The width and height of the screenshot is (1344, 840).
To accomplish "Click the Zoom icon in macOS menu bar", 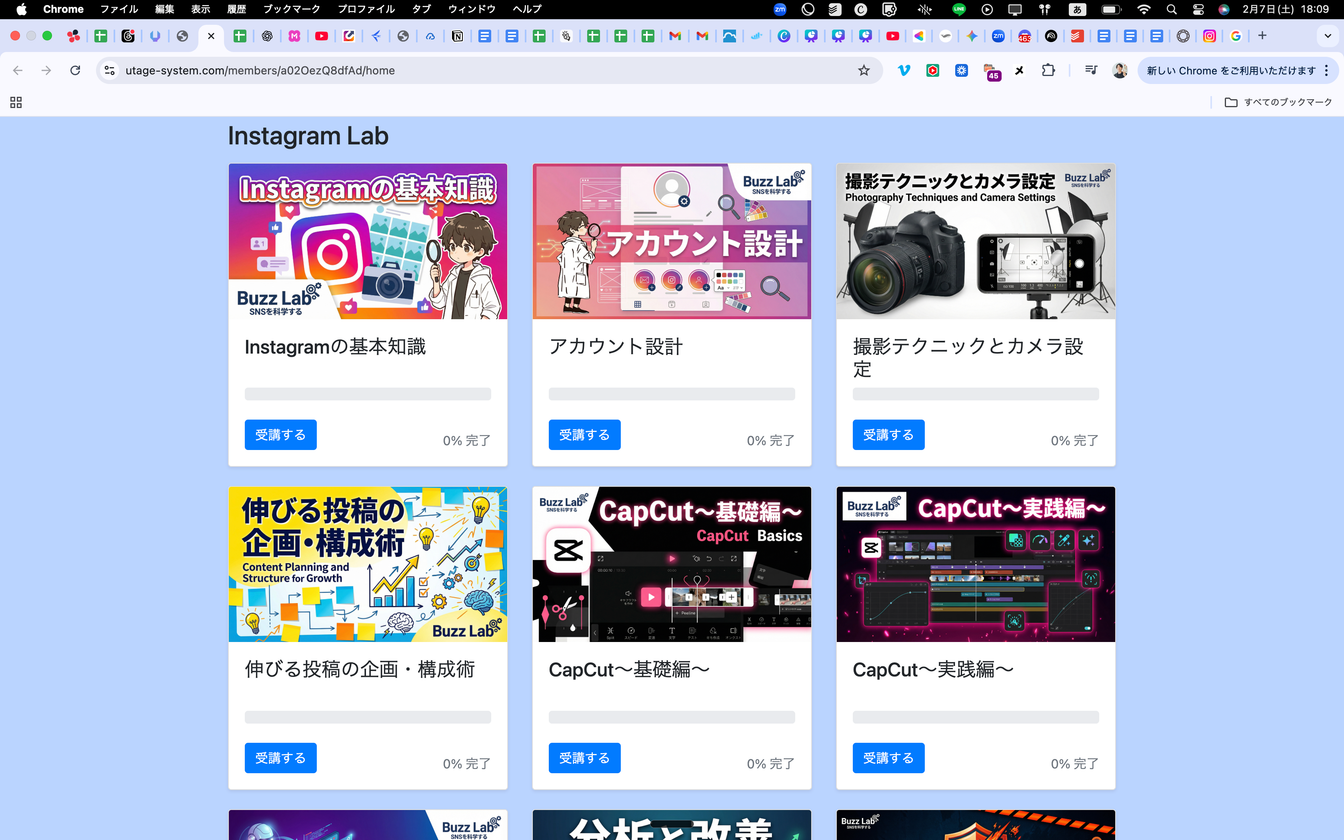I will pyautogui.click(x=780, y=9).
